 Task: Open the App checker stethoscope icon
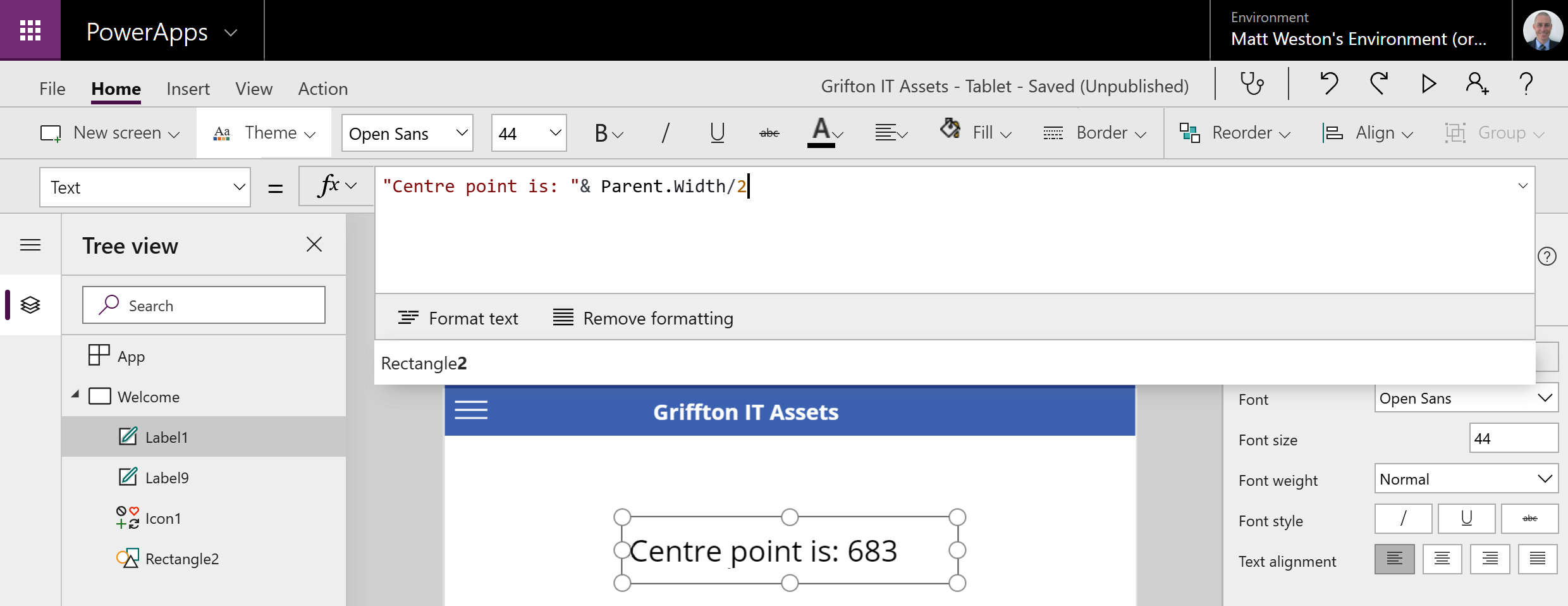pyautogui.click(x=1251, y=83)
